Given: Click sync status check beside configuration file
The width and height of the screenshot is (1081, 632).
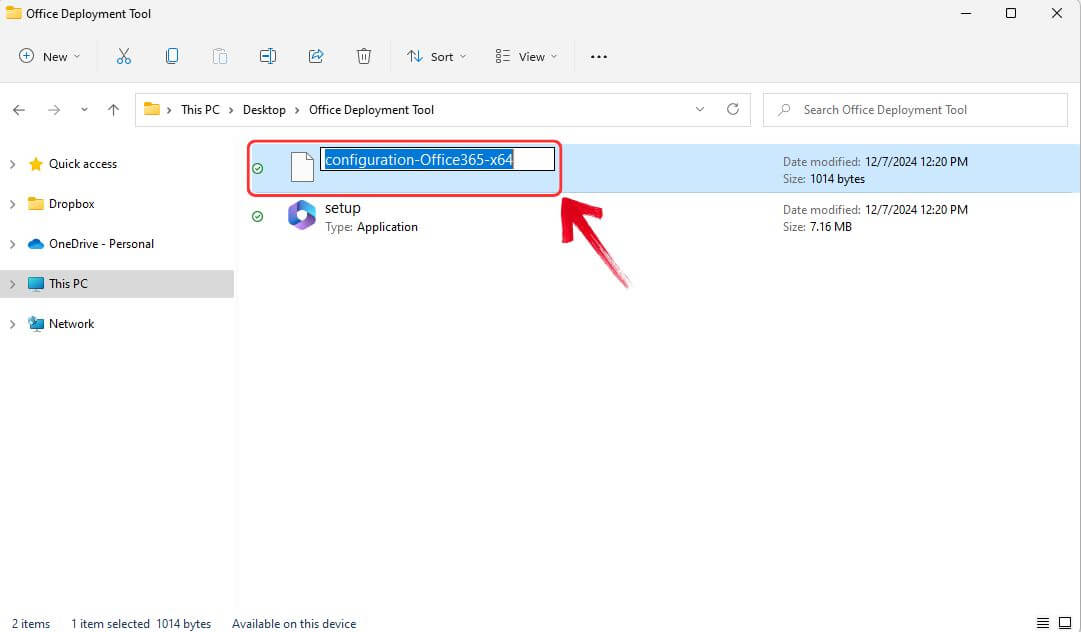Looking at the screenshot, I should [x=258, y=168].
